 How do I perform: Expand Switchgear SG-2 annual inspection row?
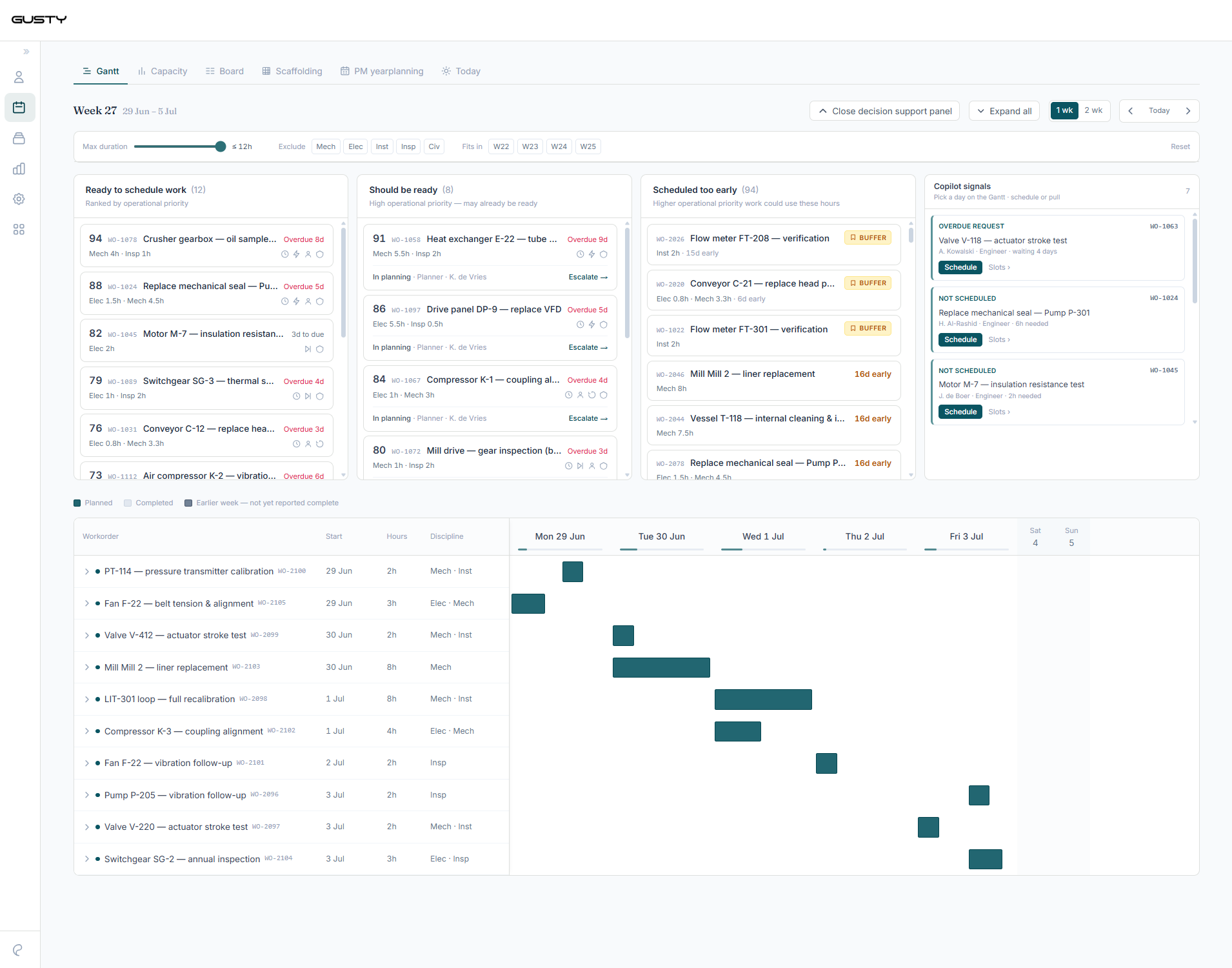87,859
